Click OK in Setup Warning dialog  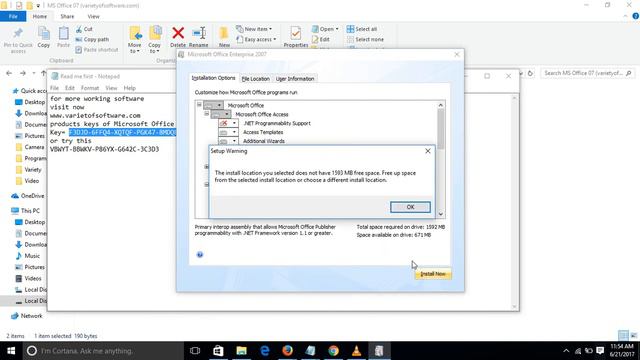410,207
